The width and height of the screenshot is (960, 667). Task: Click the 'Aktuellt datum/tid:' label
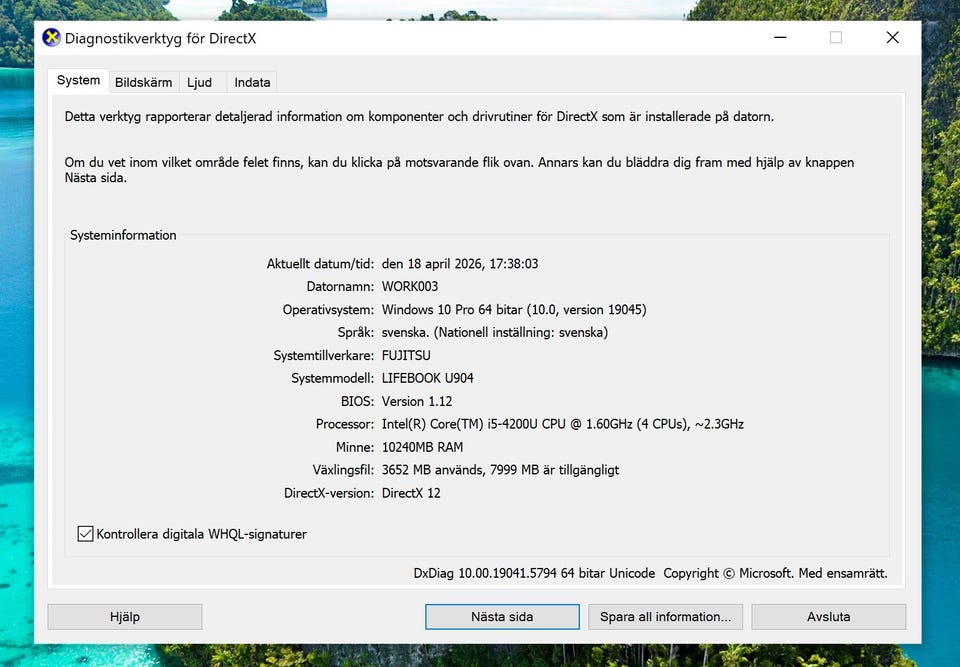coord(320,264)
